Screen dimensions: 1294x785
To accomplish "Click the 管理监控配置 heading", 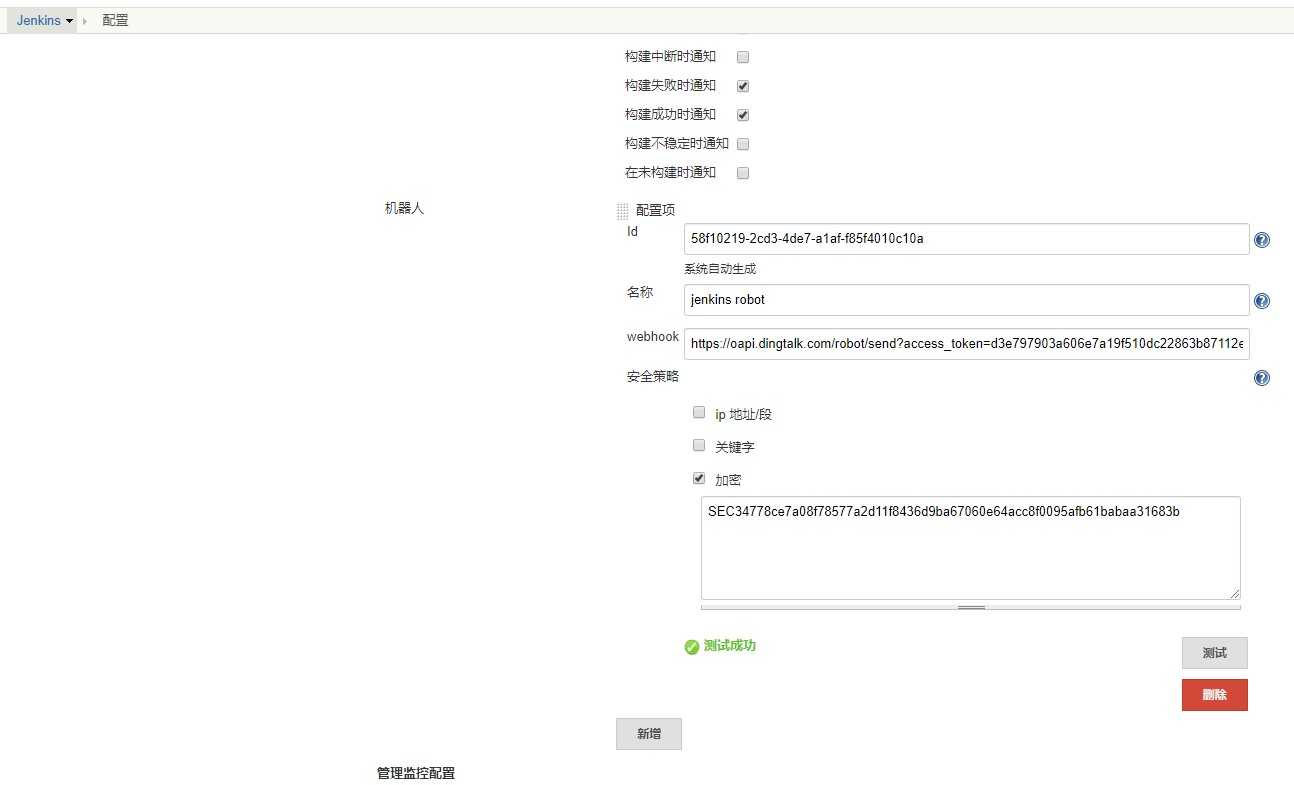I will (415, 773).
